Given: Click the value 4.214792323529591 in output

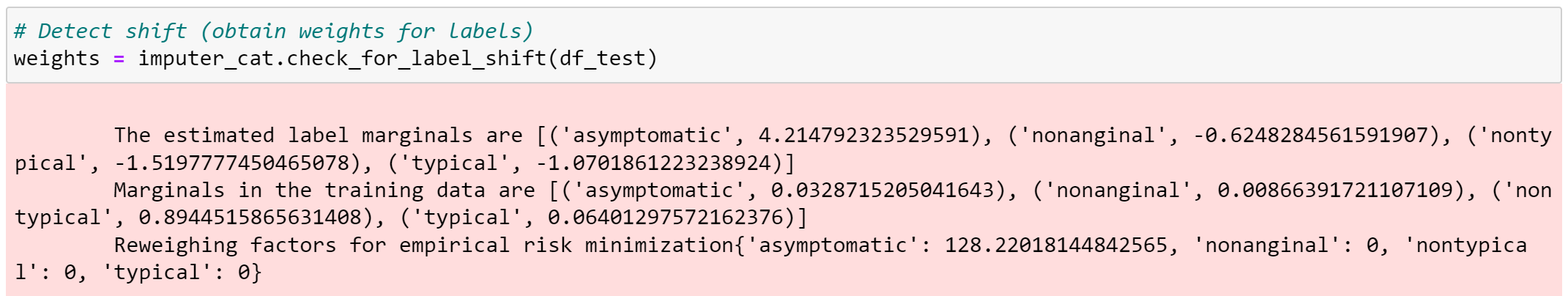Looking at the screenshot, I should click(863, 136).
